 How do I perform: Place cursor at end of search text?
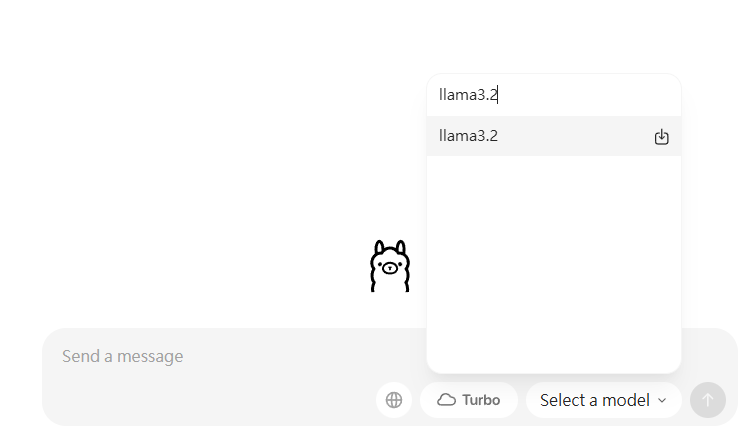[499, 95]
